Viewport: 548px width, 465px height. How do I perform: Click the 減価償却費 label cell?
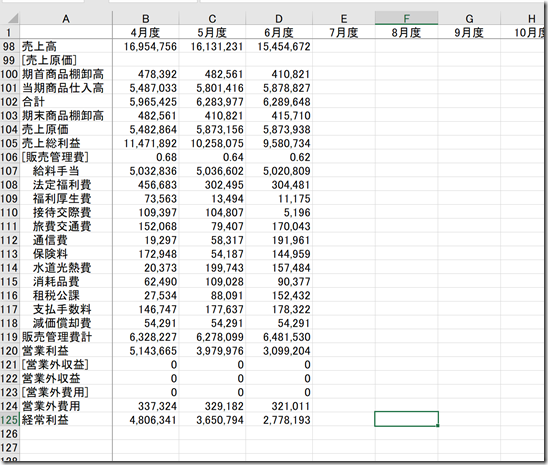coord(66,323)
